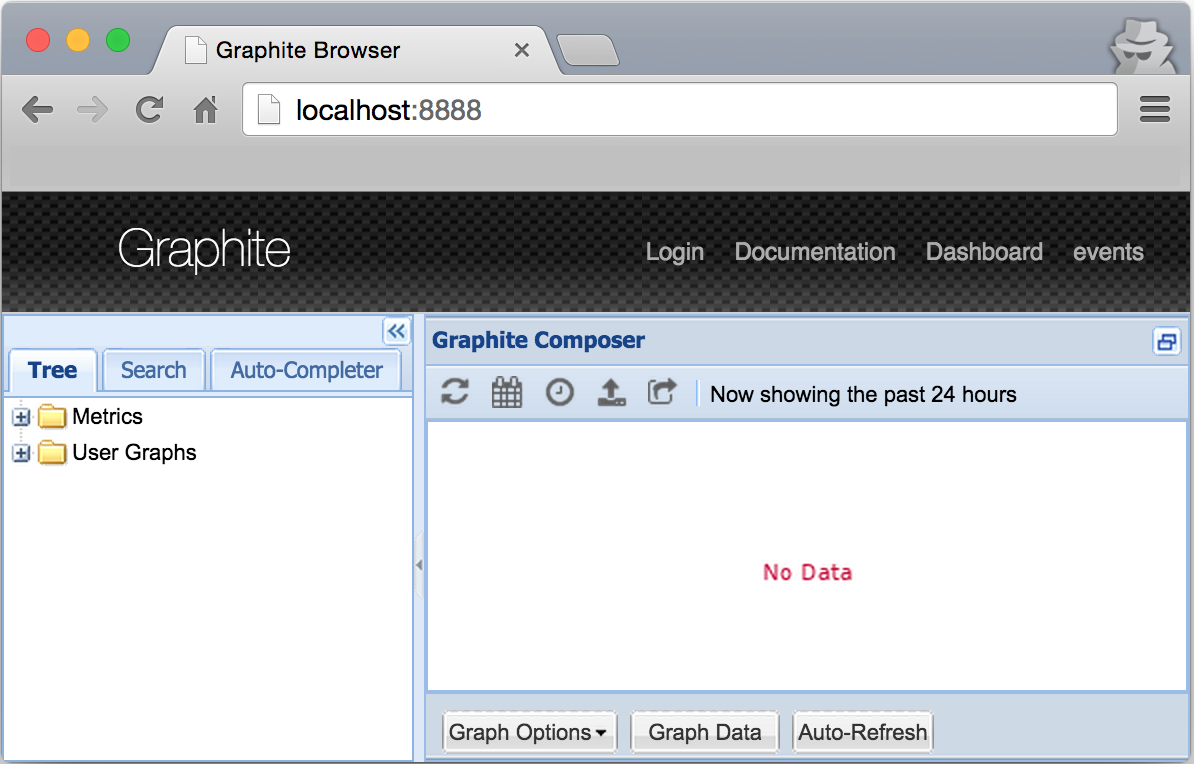1194x764 pixels.
Task: Click the green maximize window button
Action: click(118, 40)
